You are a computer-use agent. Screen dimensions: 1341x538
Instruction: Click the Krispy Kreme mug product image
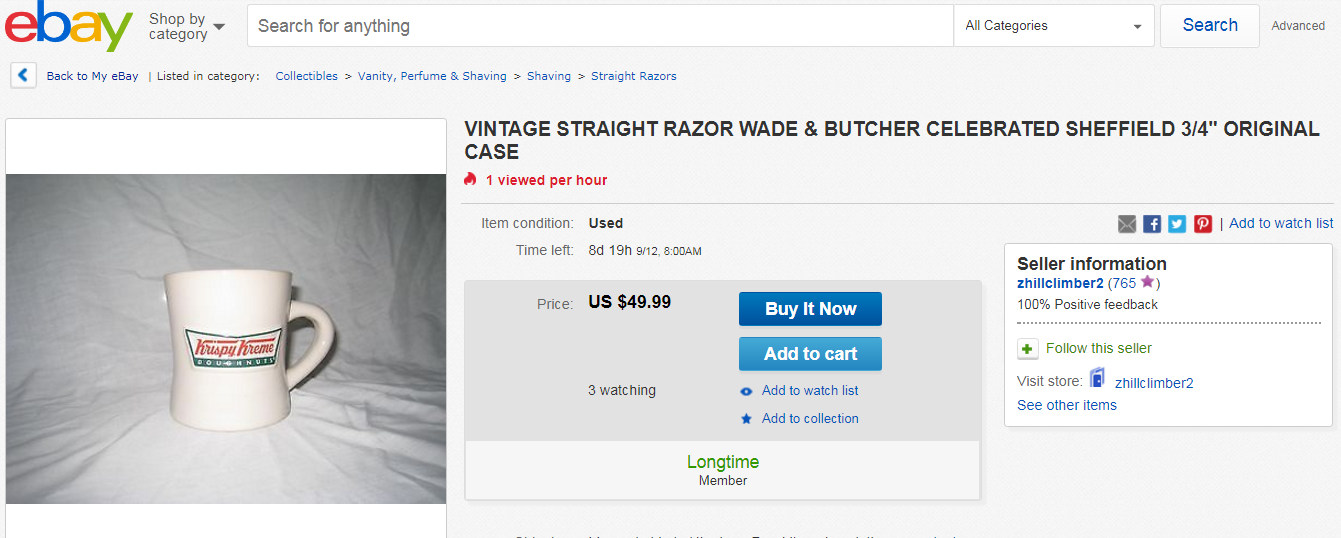tap(226, 338)
